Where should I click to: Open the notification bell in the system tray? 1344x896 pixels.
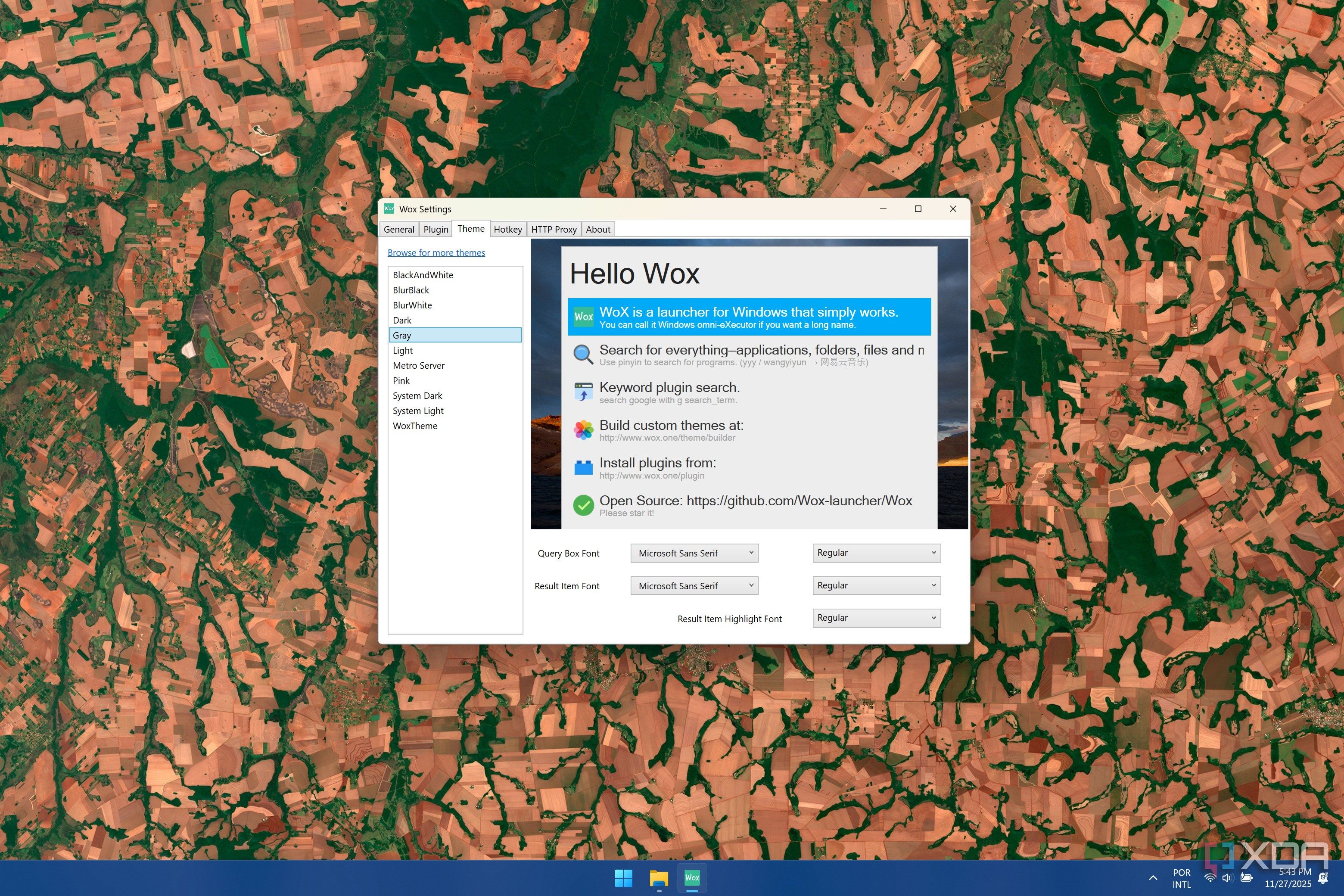tap(1323, 878)
